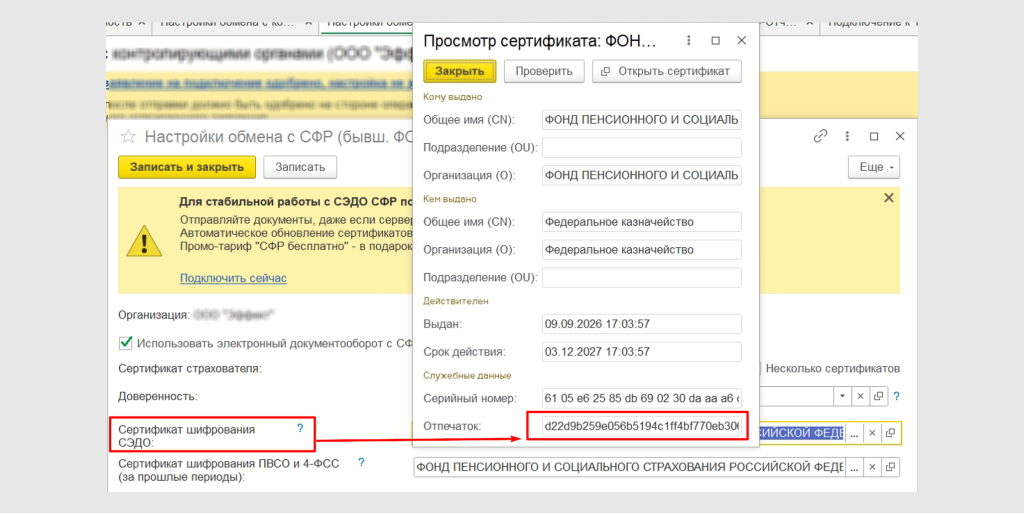The height and width of the screenshot is (514, 1024).
Task: Click the yellow warning triangle icon
Action: point(144,242)
